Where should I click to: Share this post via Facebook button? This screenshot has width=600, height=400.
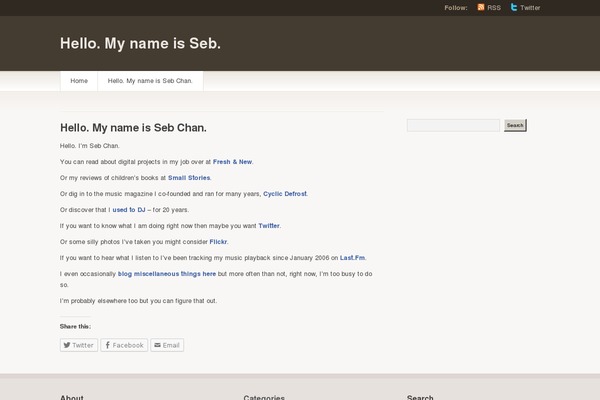click(124, 345)
